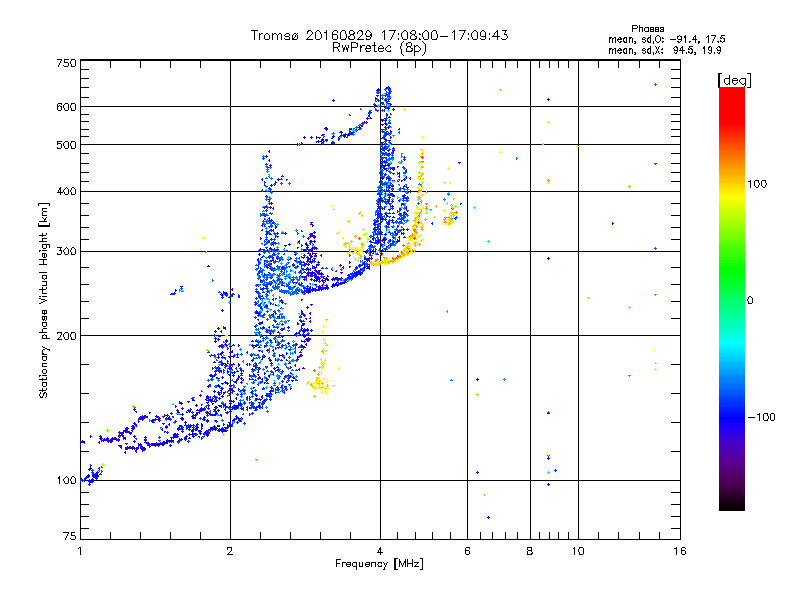Image resolution: width=800 pixels, height=600 pixels.
Task: Click the x-axis tick label "2"
Action: tap(230, 551)
